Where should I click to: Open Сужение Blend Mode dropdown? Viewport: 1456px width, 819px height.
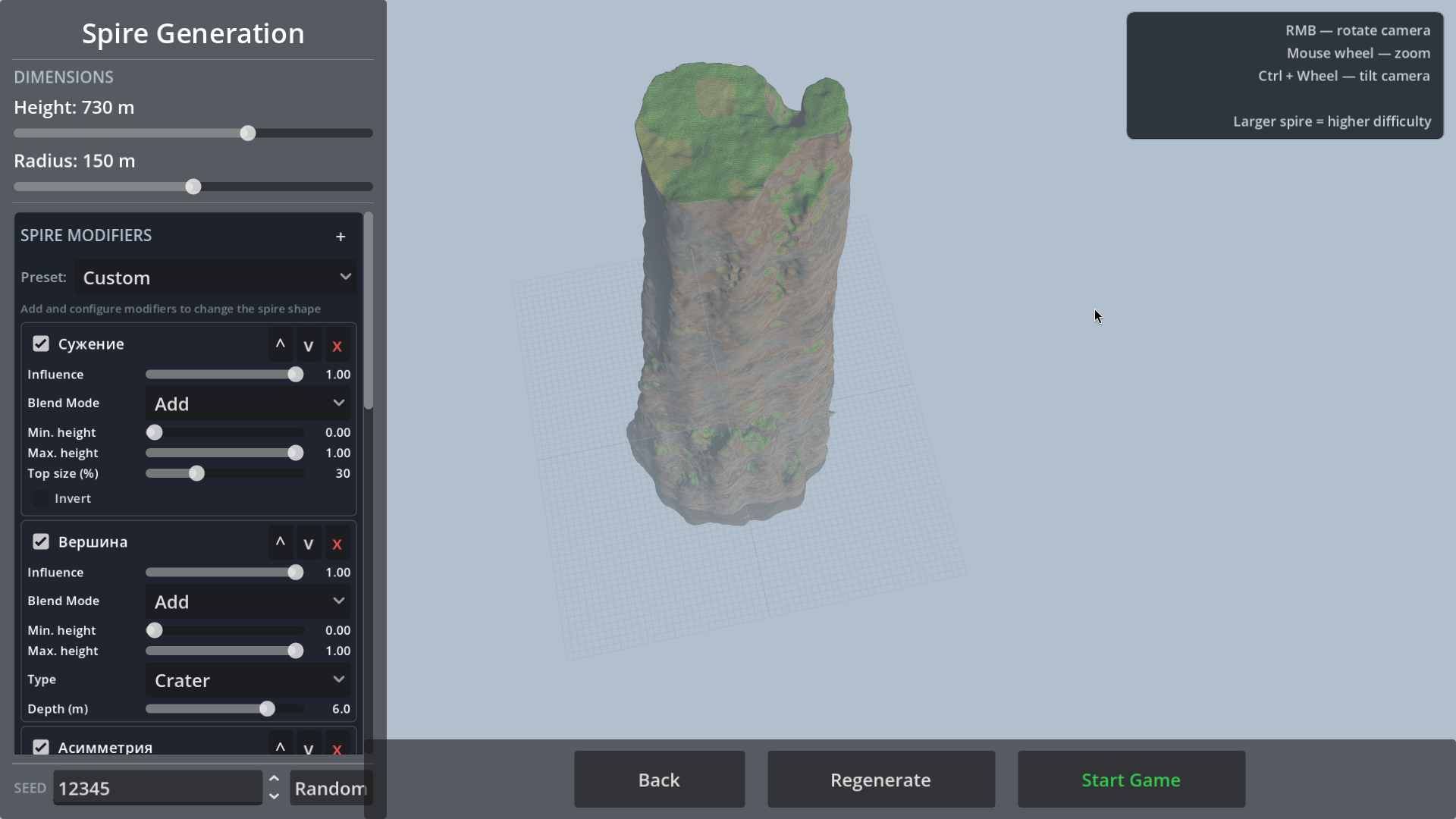248,403
